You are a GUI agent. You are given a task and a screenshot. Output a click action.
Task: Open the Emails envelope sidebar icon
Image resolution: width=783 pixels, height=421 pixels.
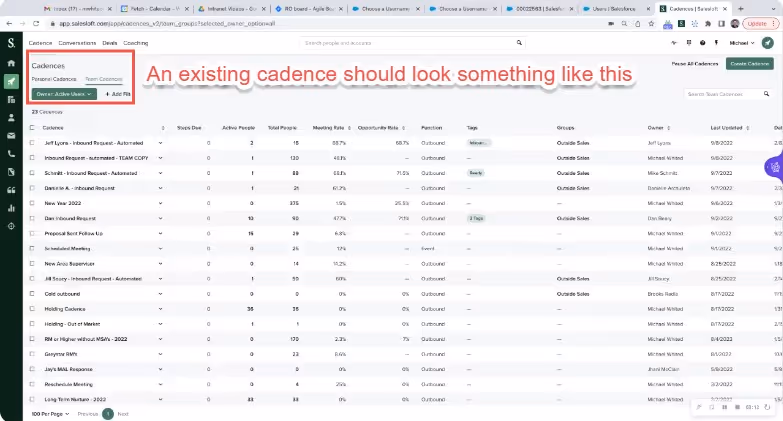(x=11, y=136)
